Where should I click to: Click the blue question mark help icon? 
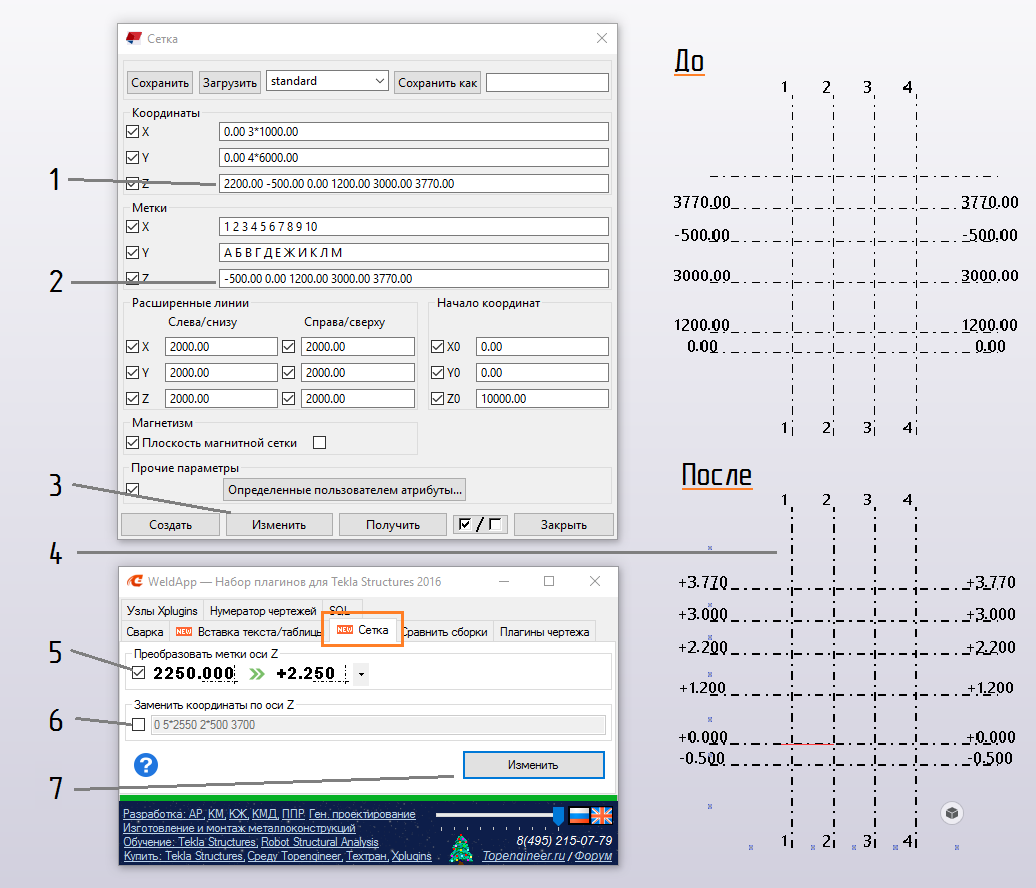click(146, 766)
